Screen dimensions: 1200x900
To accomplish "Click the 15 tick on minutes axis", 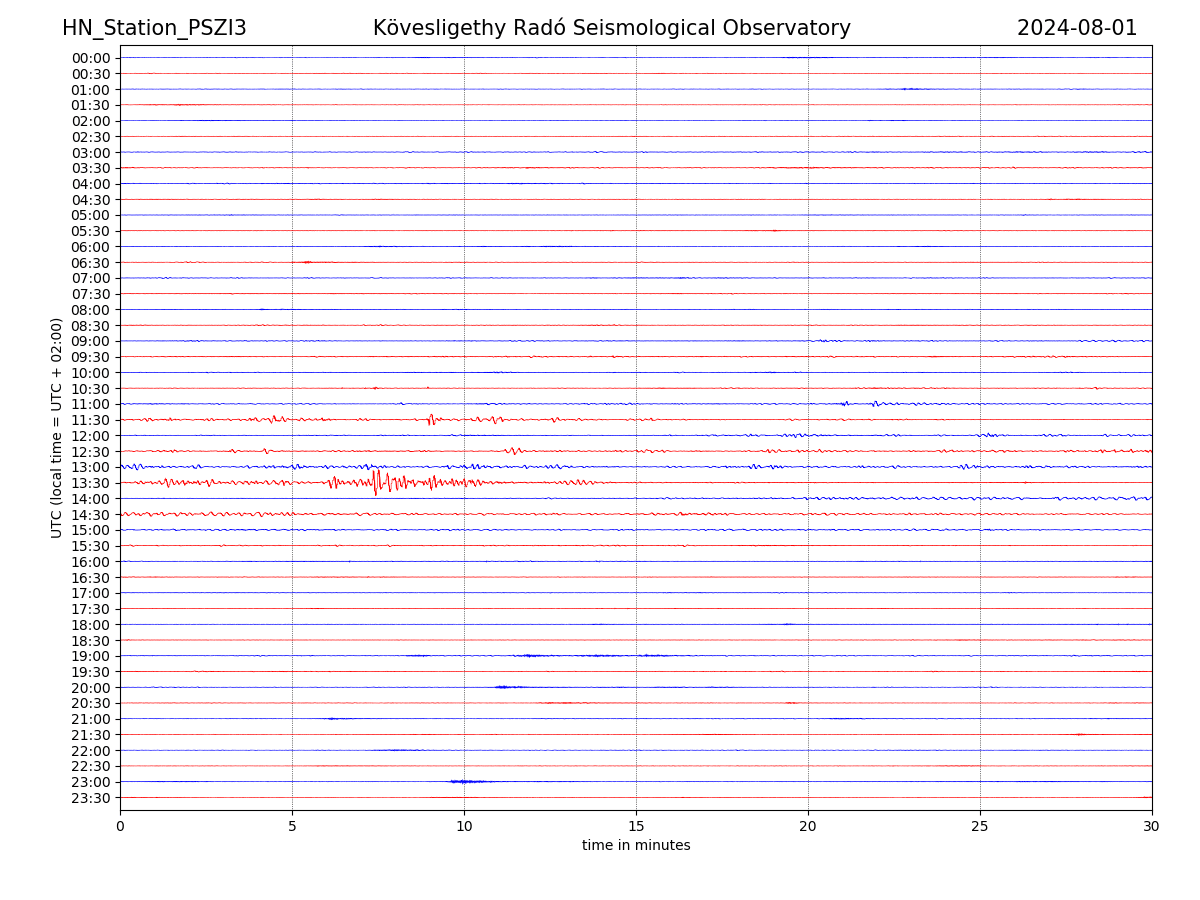I will click(x=636, y=826).
